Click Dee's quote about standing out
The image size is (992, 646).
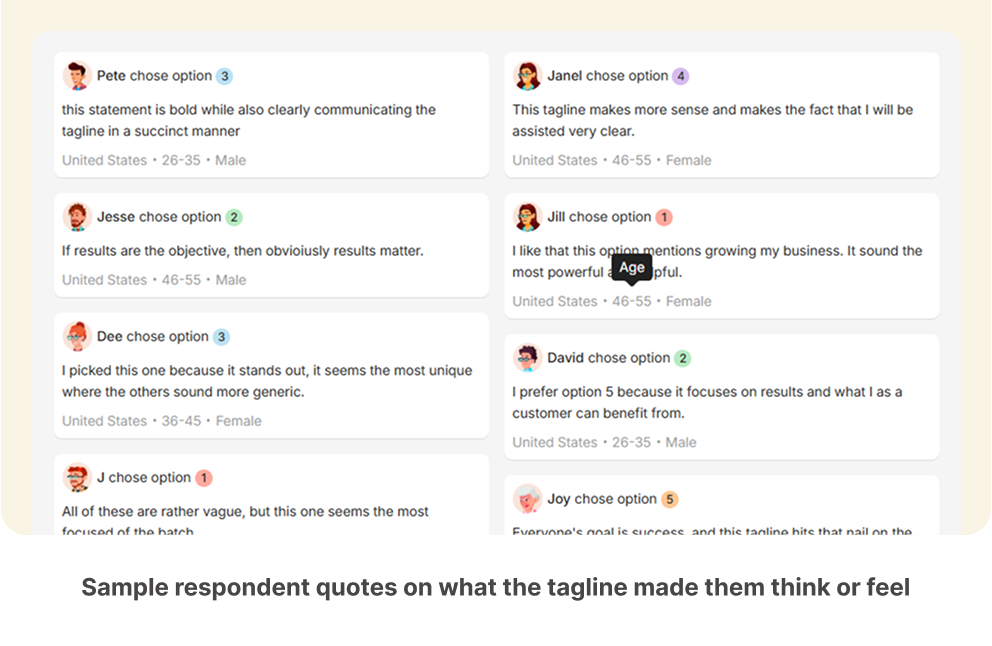click(267, 381)
